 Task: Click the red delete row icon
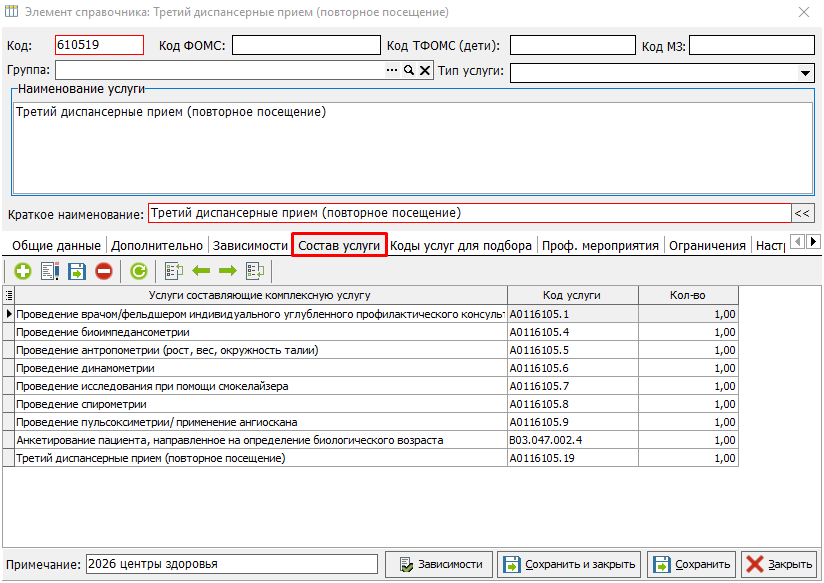point(104,270)
